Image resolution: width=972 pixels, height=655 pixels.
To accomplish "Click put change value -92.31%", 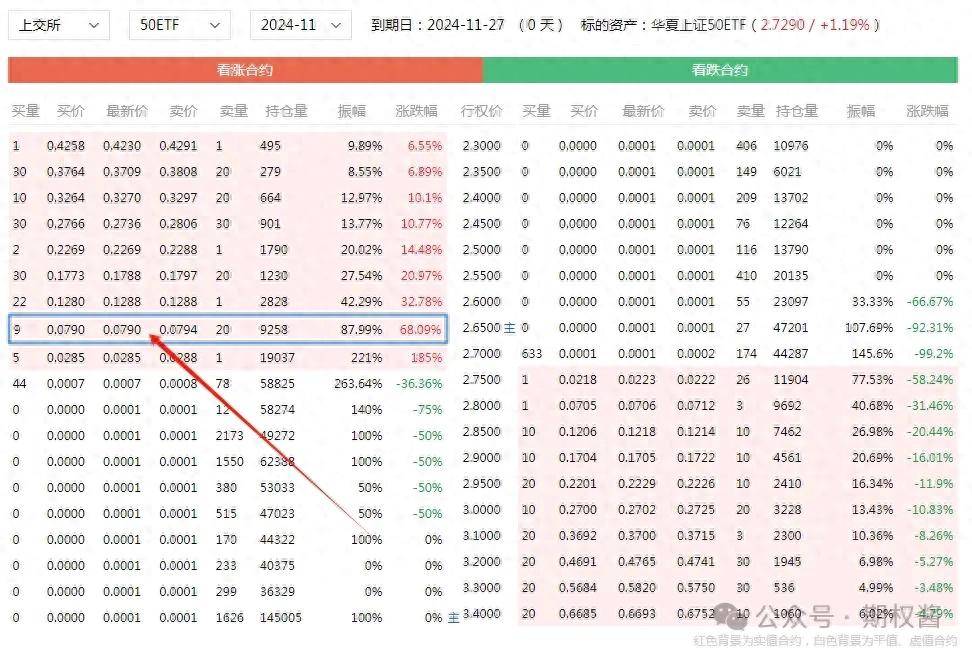I will click(x=930, y=328).
